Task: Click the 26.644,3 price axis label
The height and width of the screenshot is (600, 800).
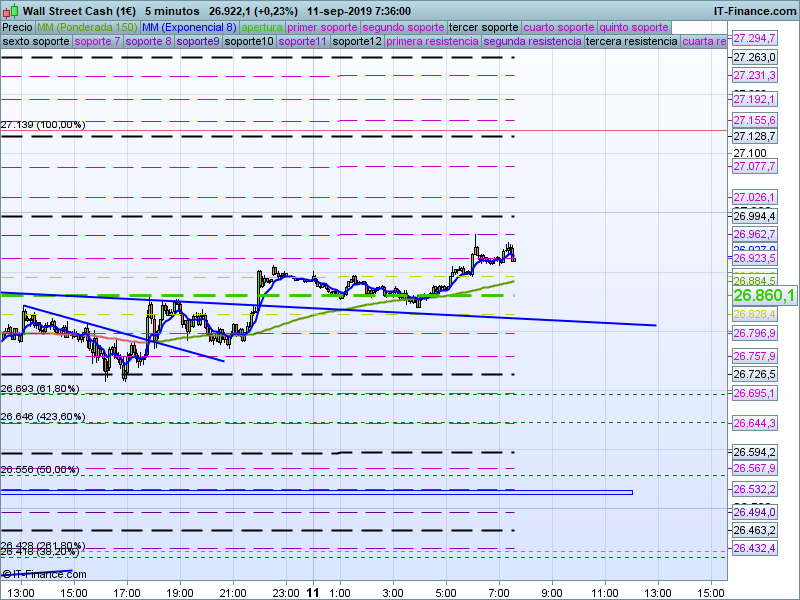Action: coord(755,423)
